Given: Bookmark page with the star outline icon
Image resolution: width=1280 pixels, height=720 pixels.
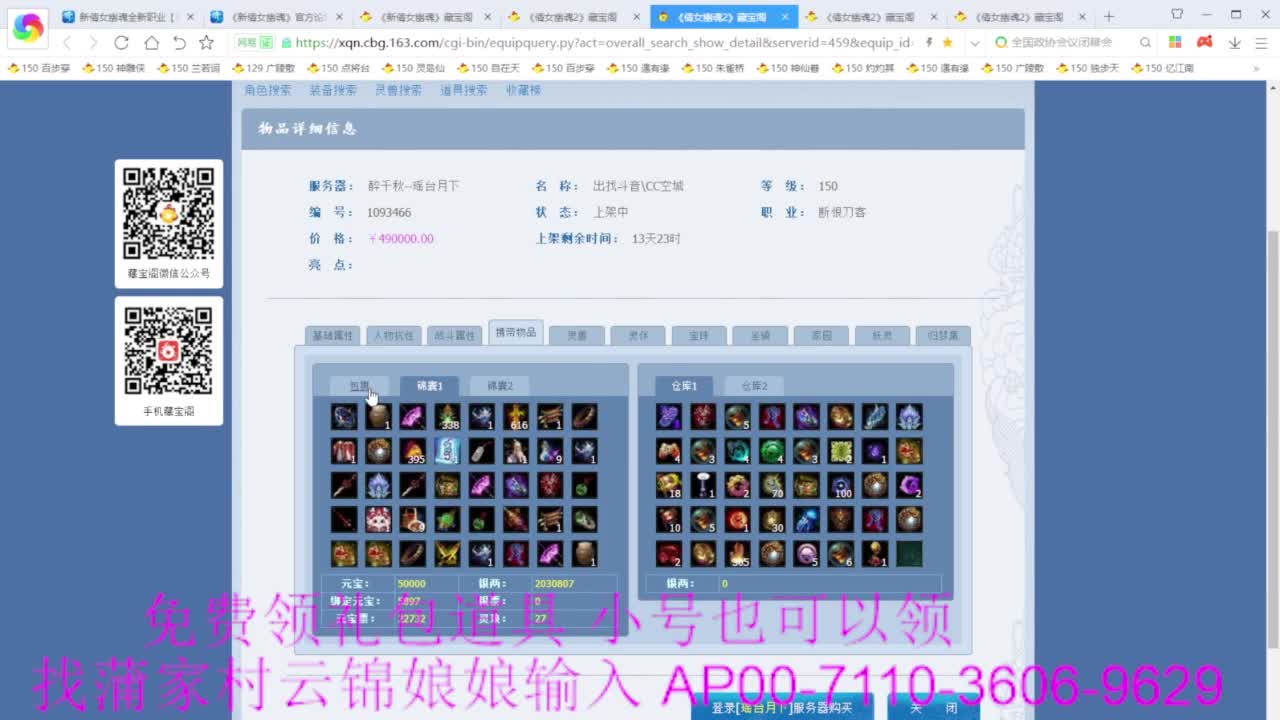Looking at the screenshot, I should point(206,42).
